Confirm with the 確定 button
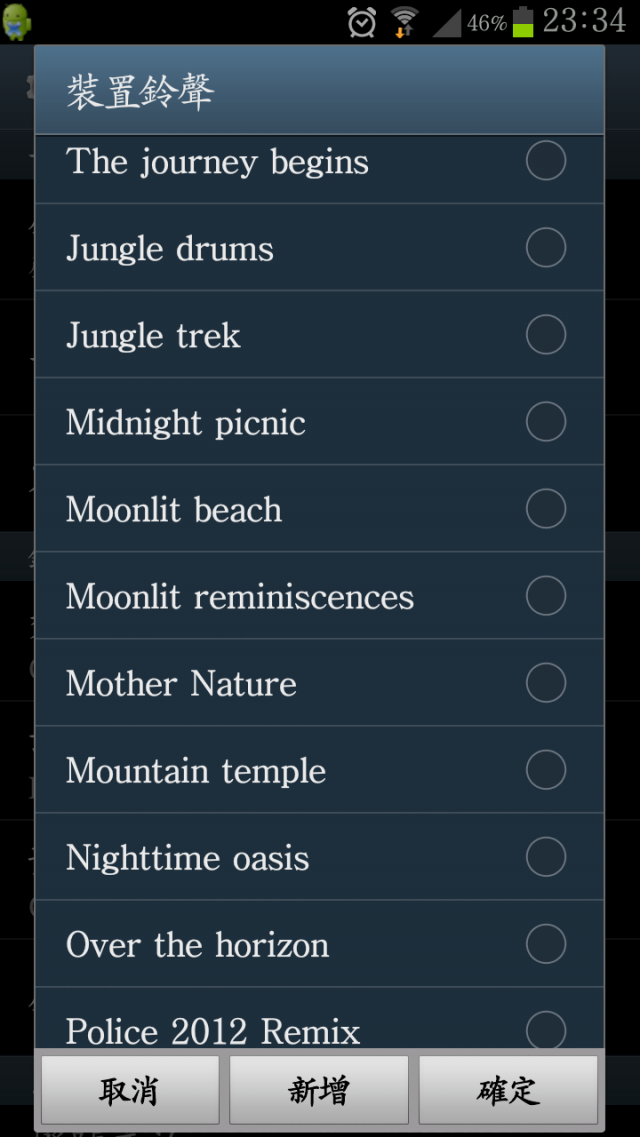The height and width of the screenshot is (1138, 640). pos(509,1090)
